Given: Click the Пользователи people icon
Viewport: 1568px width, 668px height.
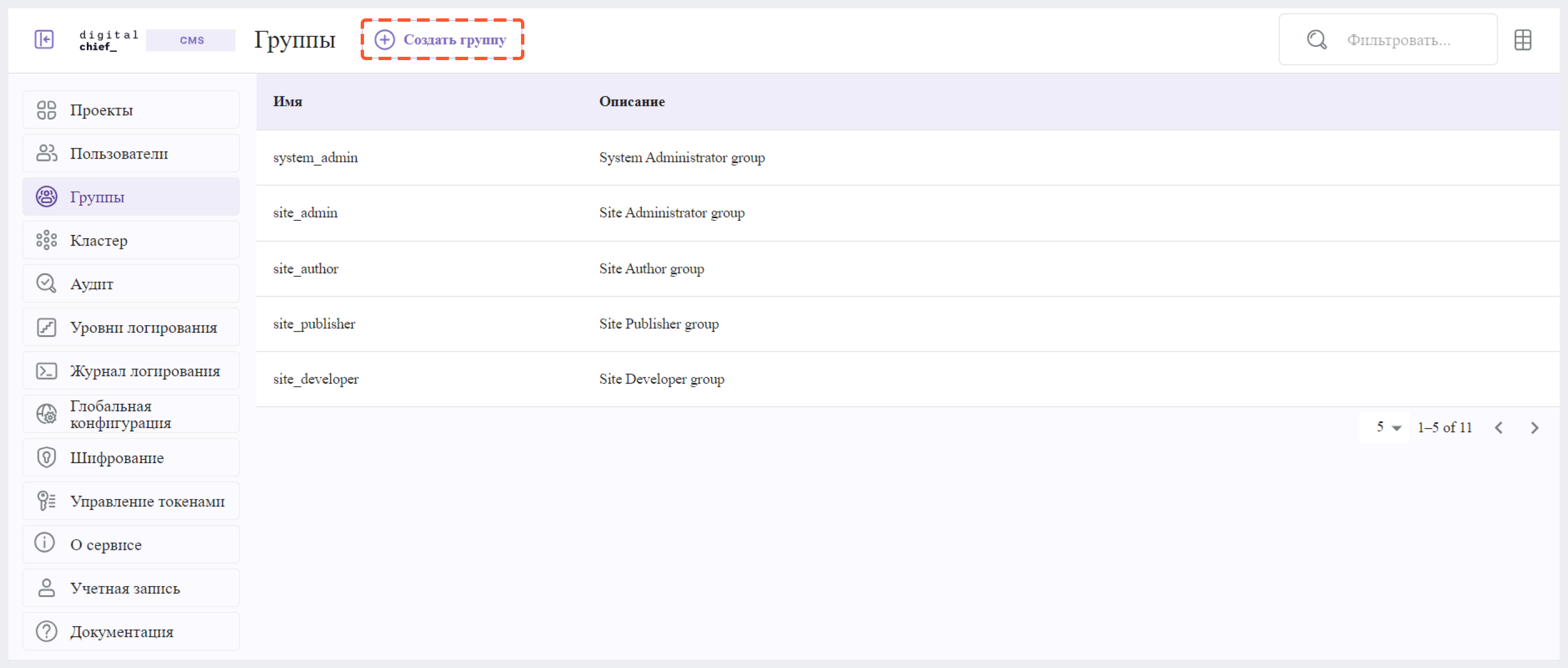Looking at the screenshot, I should (46, 154).
